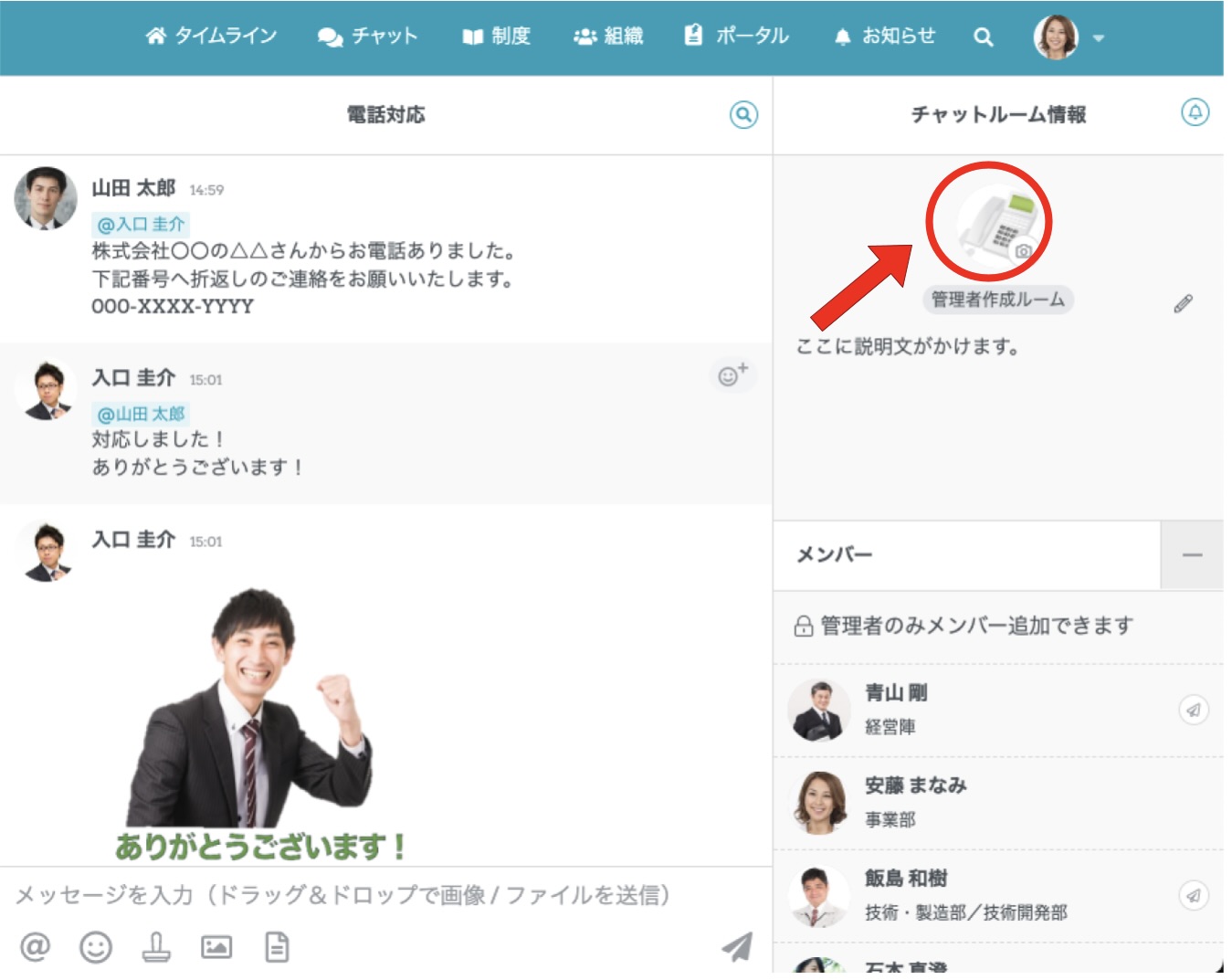The image size is (1232, 980).
Task: Click the stamp icon below message input
Action: pos(156,947)
